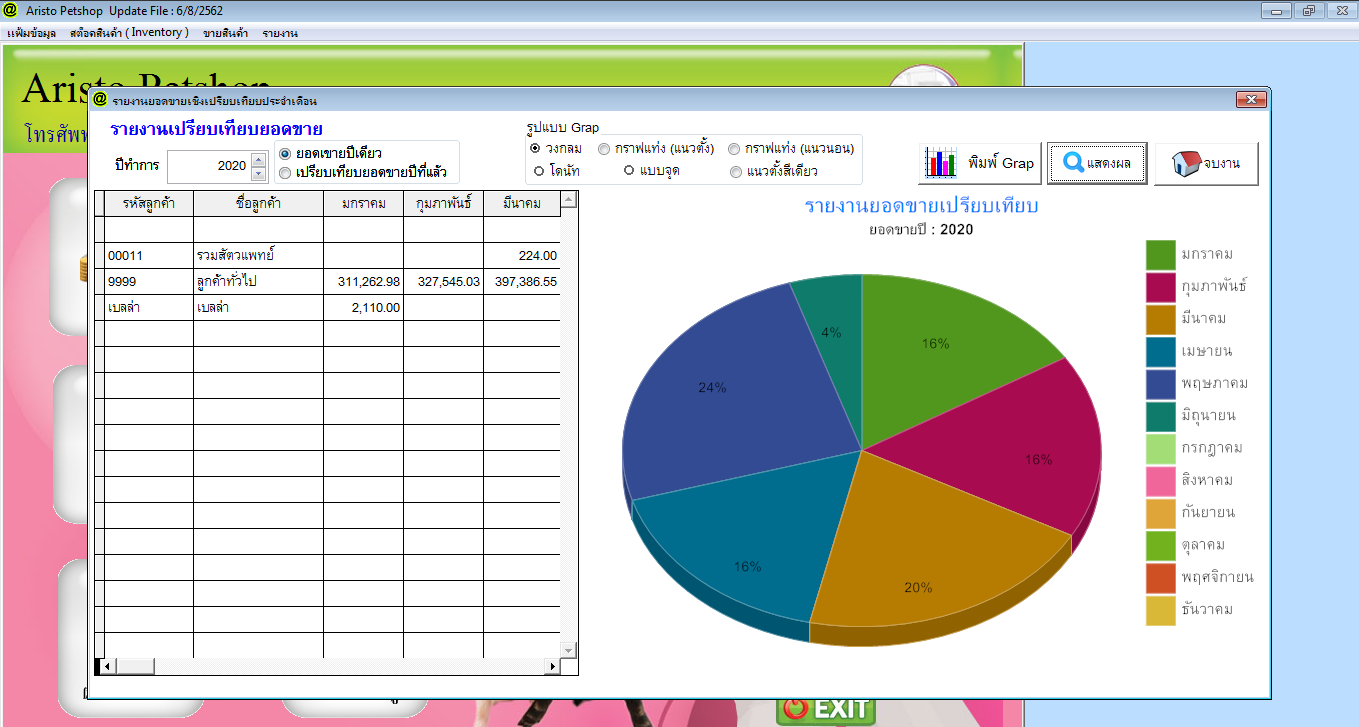1359x727 pixels.
Task: Click the Aristo Petshop @ title bar icon
Action: coord(11,10)
